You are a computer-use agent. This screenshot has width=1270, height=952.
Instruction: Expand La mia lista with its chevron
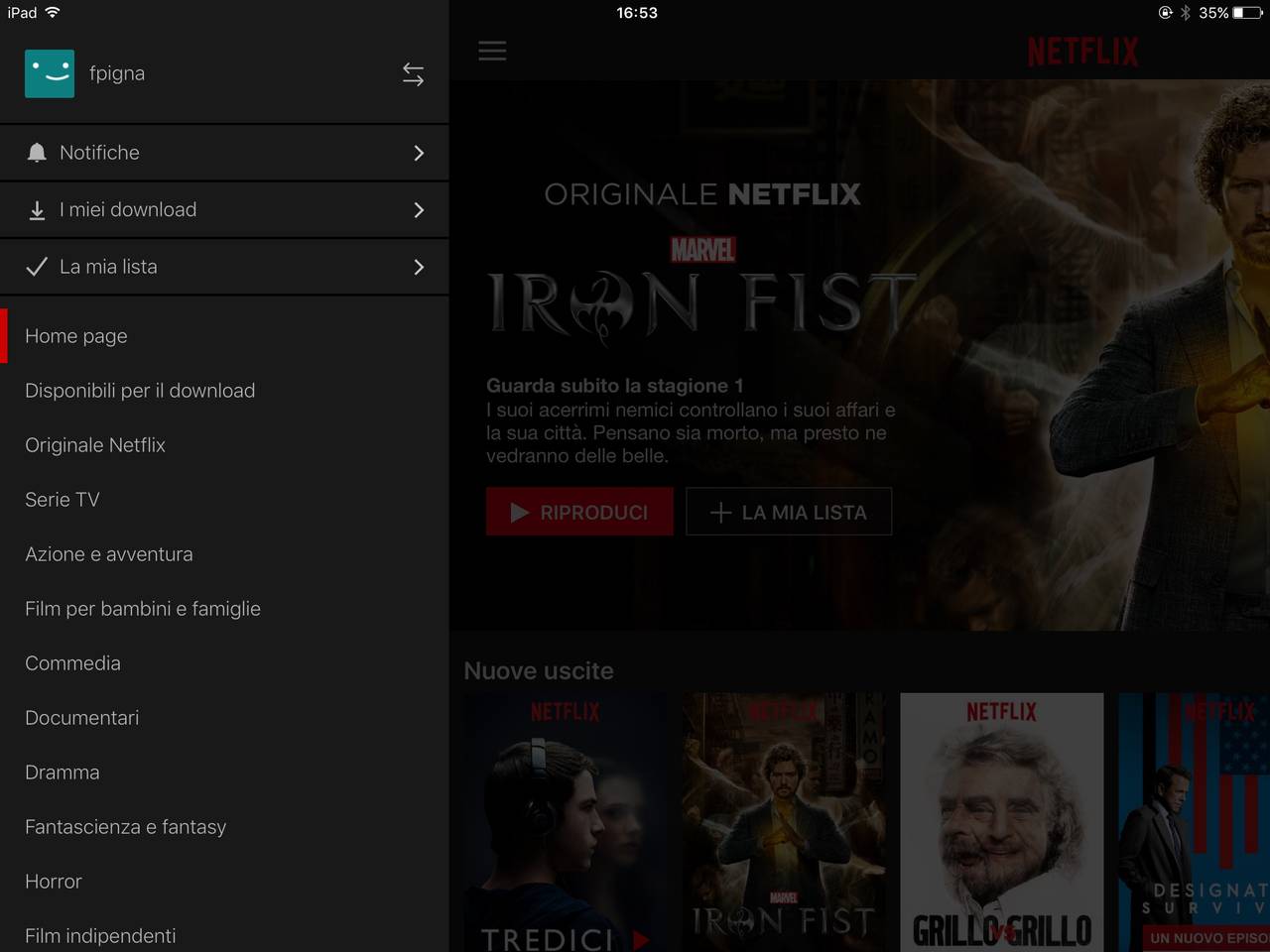point(419,267)
